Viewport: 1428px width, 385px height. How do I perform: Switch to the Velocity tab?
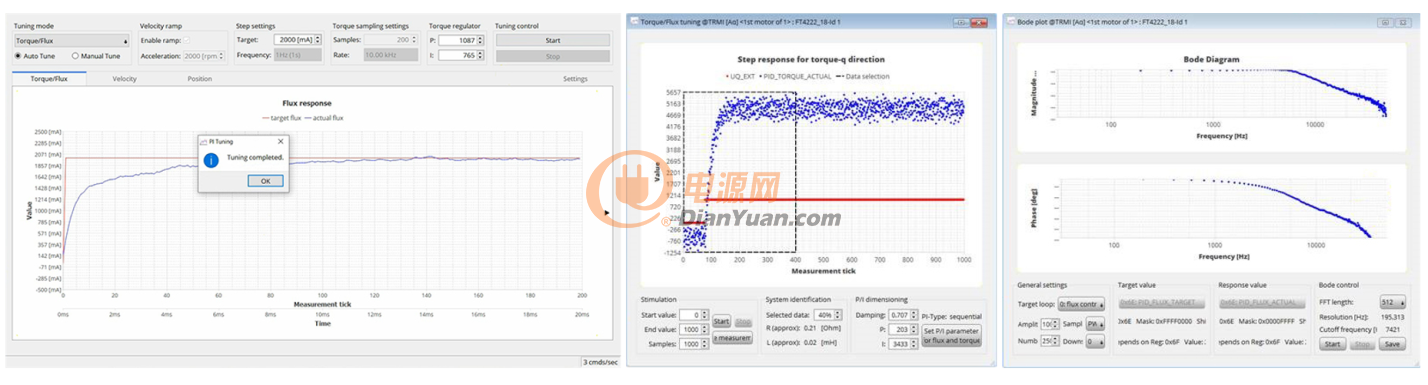click(x=125, y=78)
